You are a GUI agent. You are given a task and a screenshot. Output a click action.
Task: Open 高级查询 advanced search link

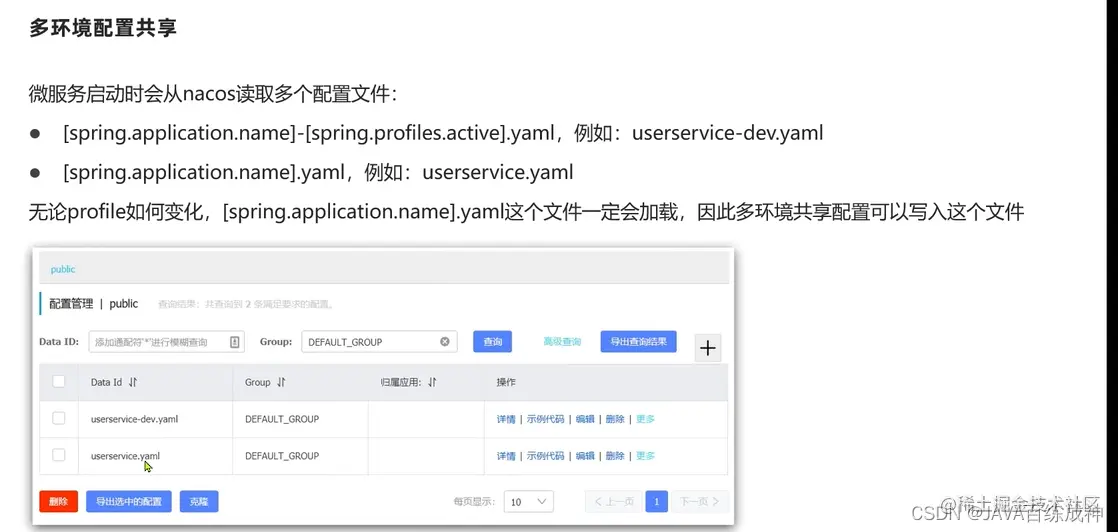[562, 342]
